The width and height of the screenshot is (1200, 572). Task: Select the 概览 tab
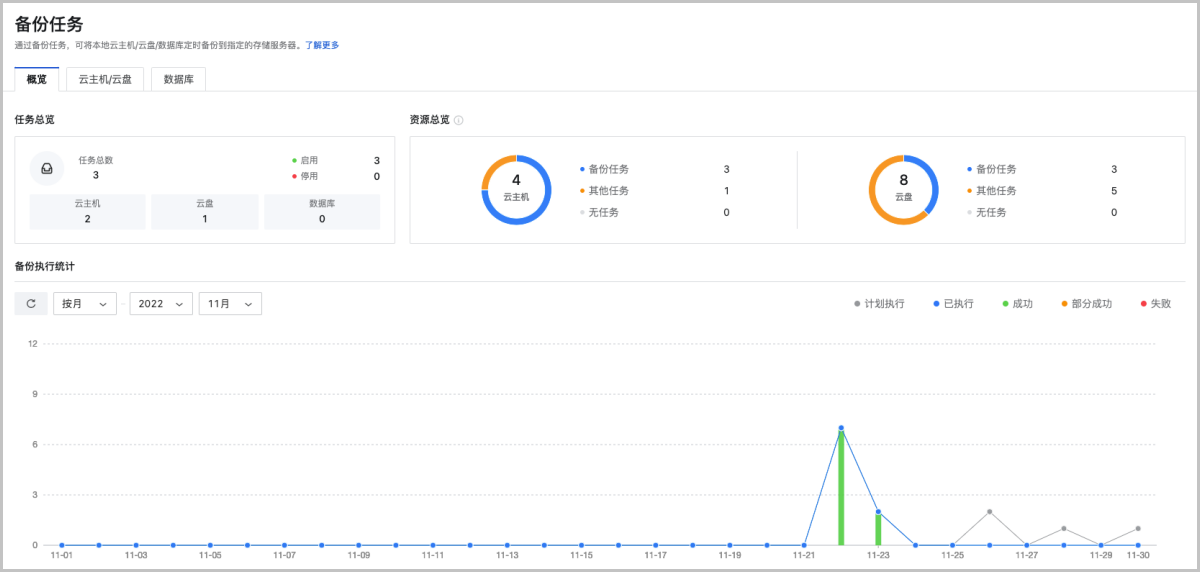click(36, 79)
